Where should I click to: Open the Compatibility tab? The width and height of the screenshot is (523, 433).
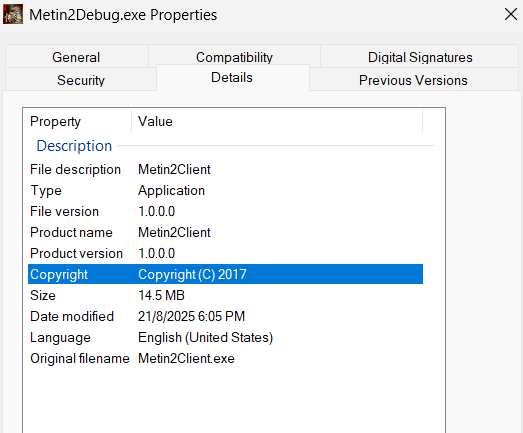click(x=234, y=57)
